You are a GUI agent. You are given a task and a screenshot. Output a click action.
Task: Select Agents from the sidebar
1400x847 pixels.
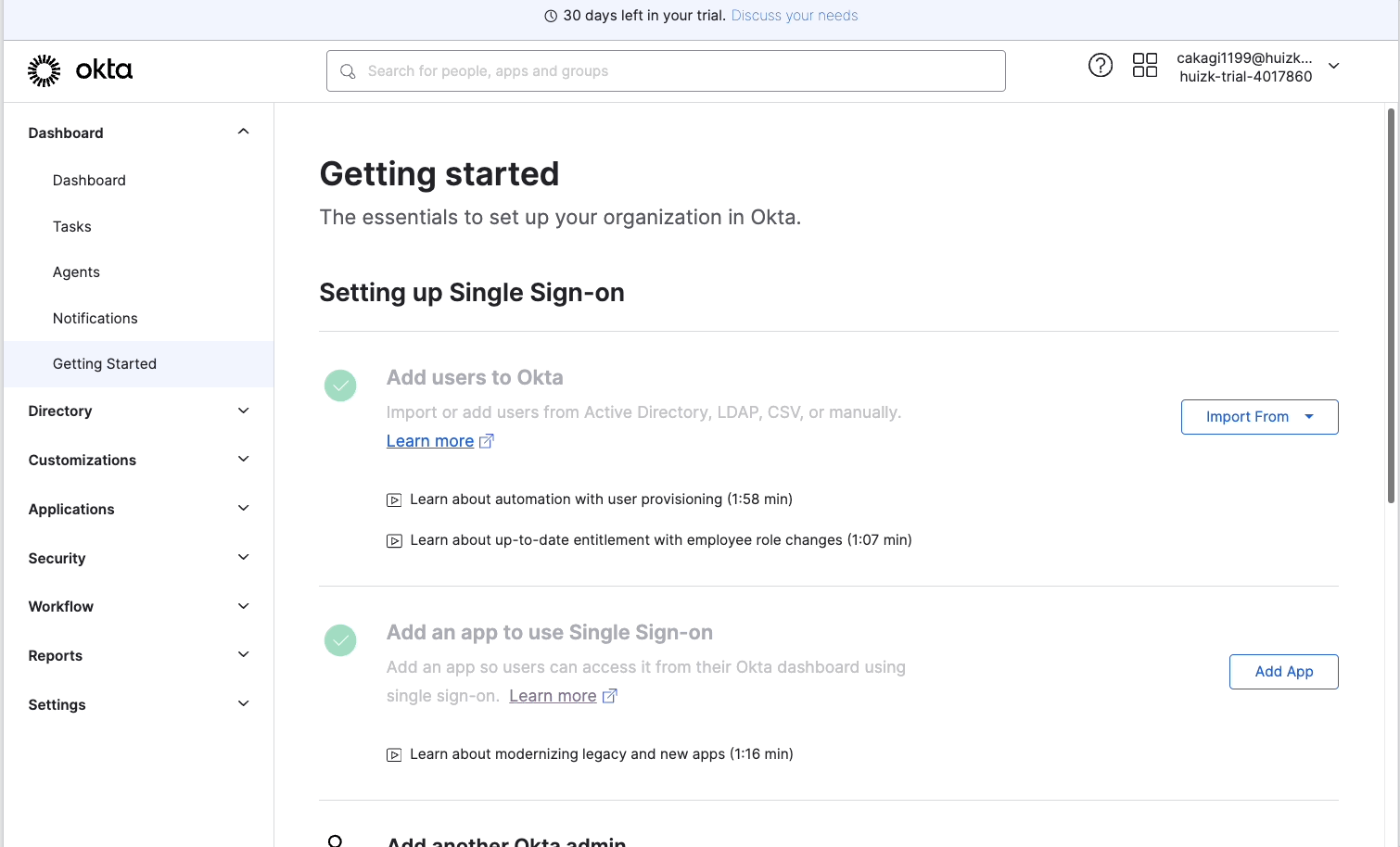76,272
